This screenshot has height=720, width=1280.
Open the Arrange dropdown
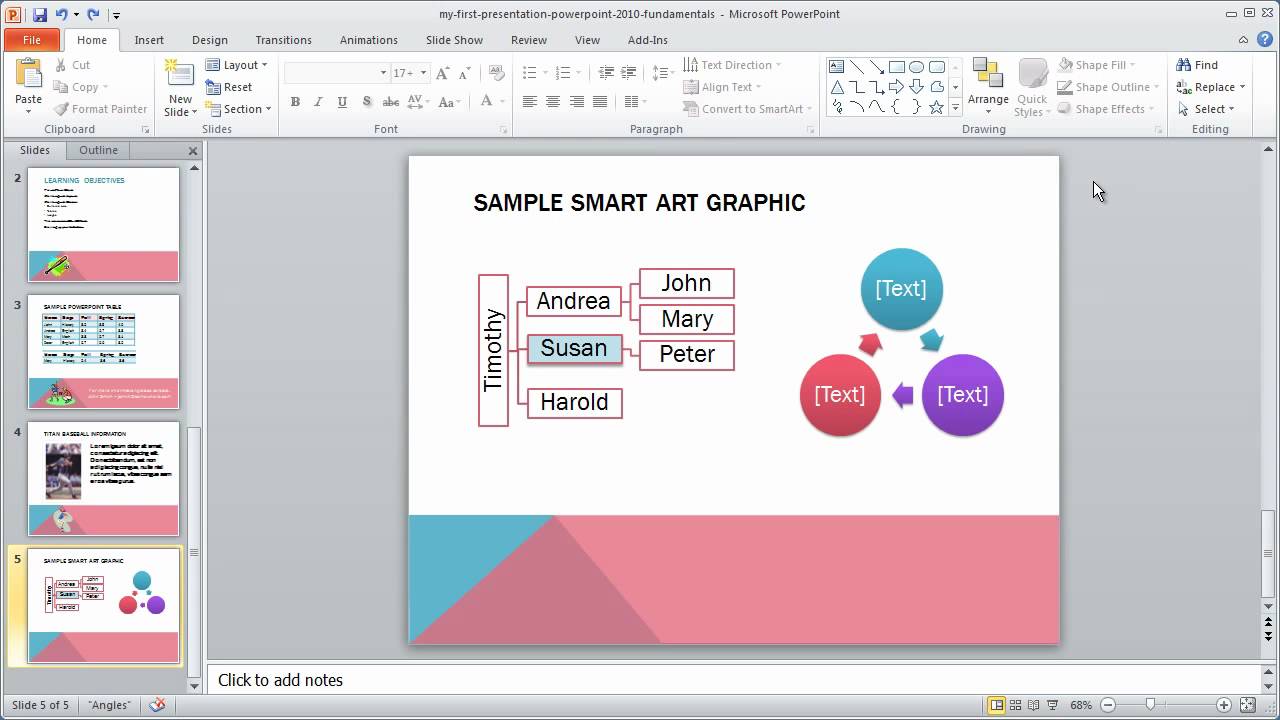pos(988,88)
